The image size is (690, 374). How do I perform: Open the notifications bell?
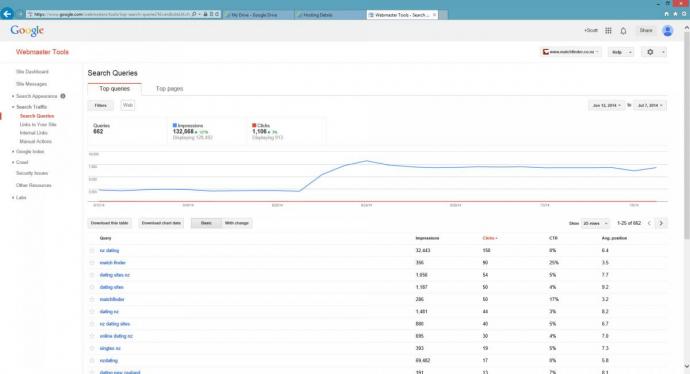(x=623, y=31)
